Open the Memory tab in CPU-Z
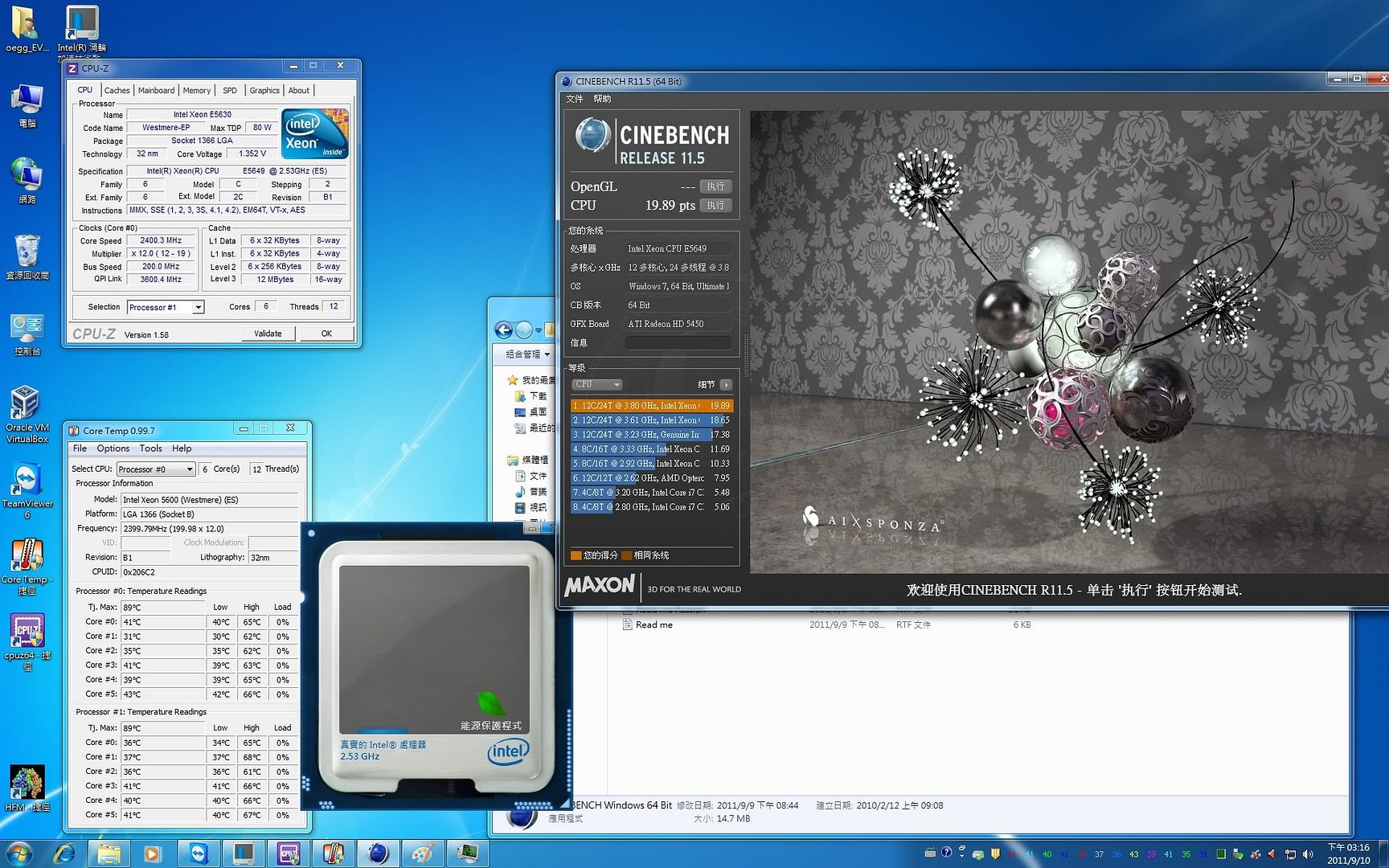The height and width of the screenshot is (868, 1389). pos(197,90)
